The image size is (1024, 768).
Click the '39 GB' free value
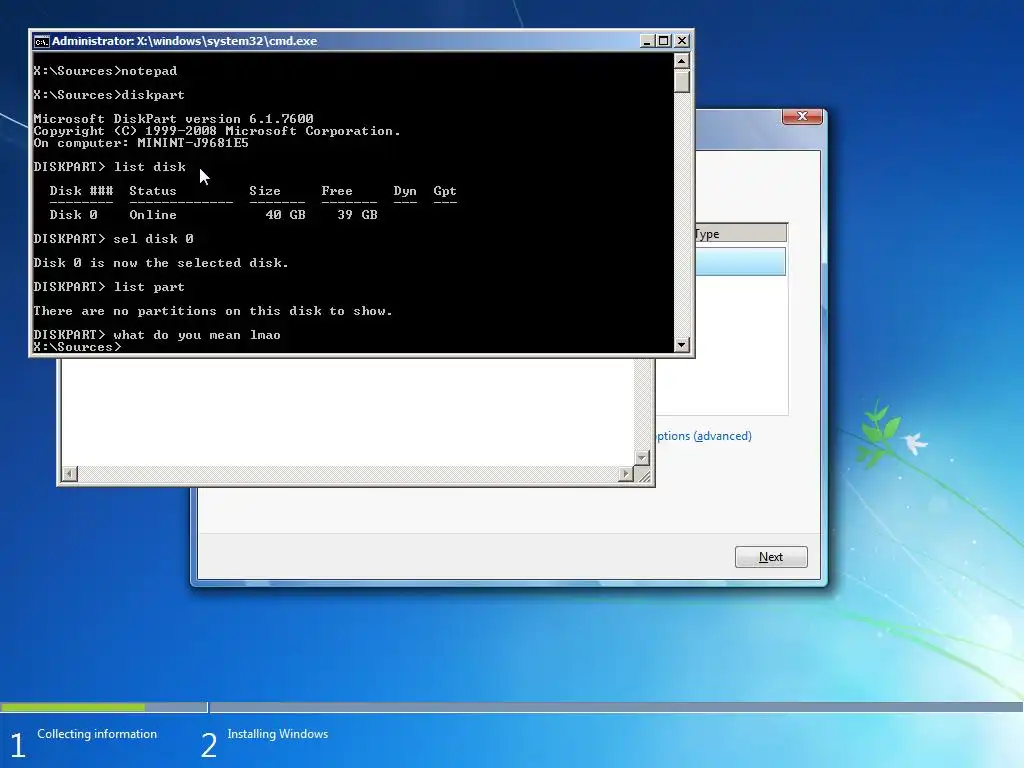(357, 215)
